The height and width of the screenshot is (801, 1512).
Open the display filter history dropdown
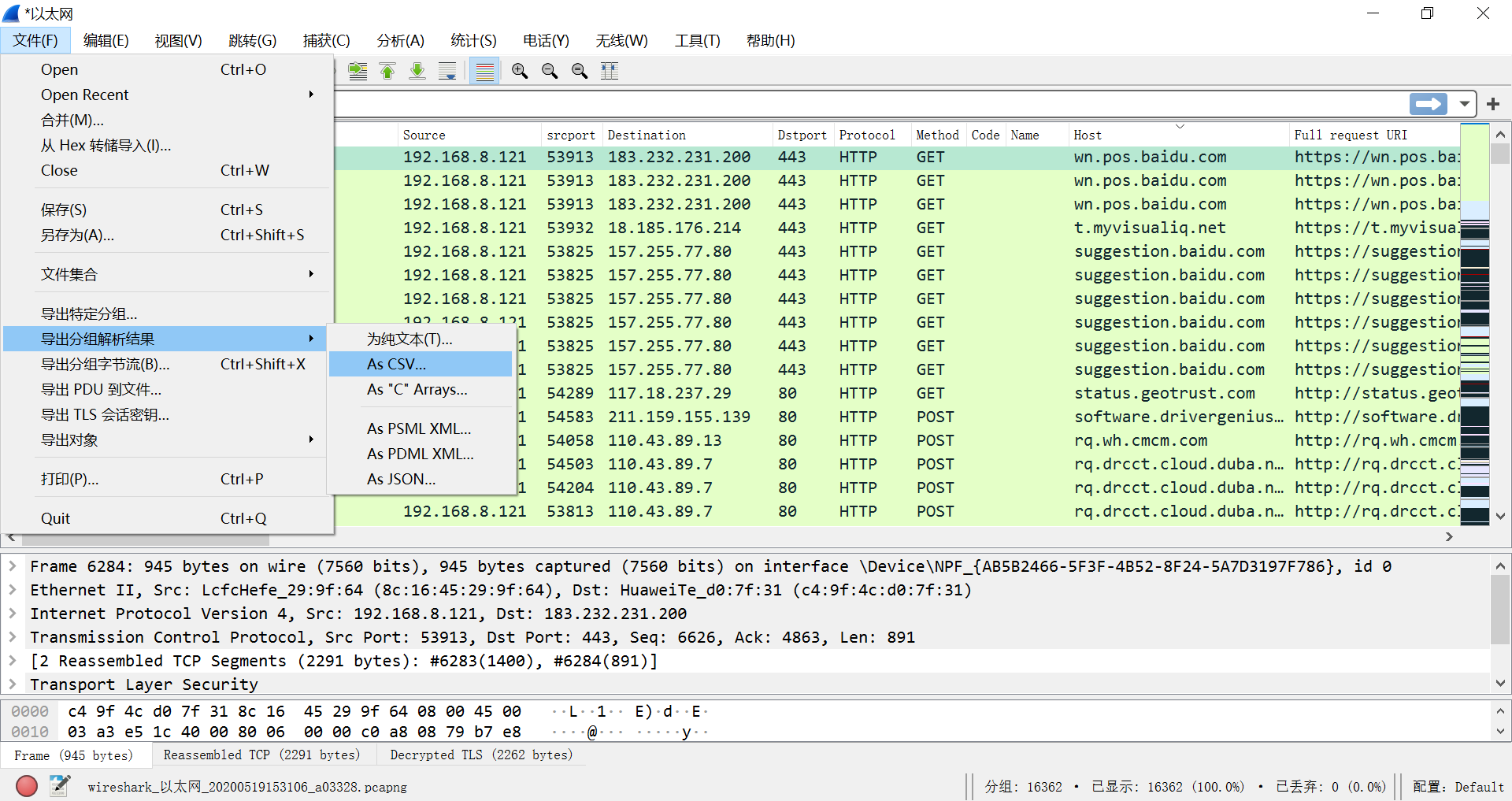pos(1464,104)
